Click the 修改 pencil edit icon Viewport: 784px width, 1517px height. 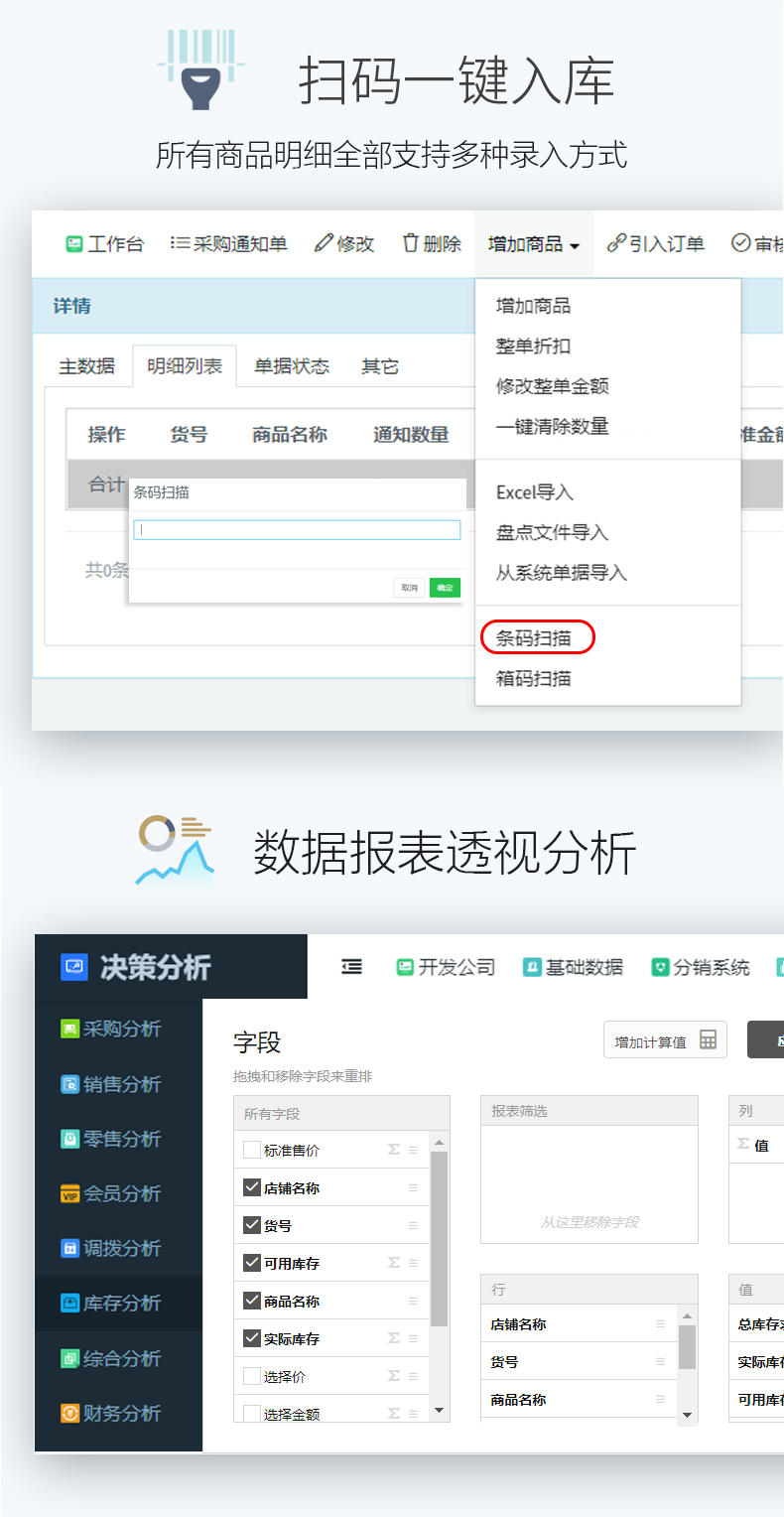324,243
